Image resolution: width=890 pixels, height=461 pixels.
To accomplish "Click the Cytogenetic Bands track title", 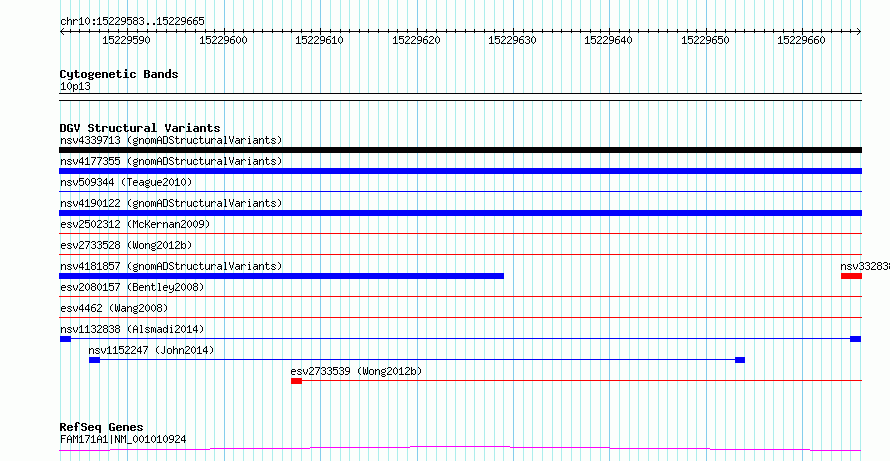I will (119, 74).
